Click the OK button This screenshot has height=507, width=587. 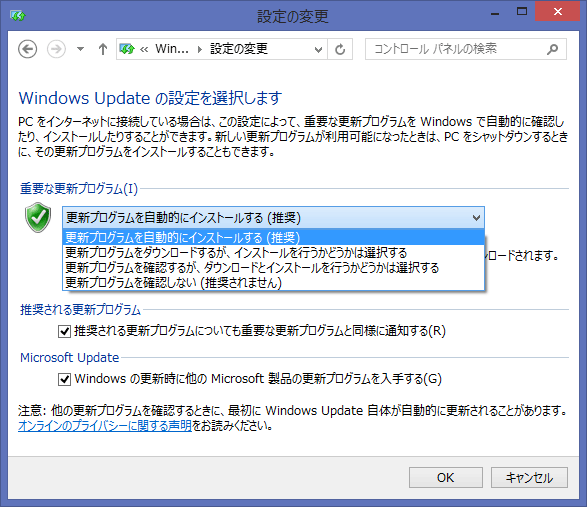pos(445,477)
